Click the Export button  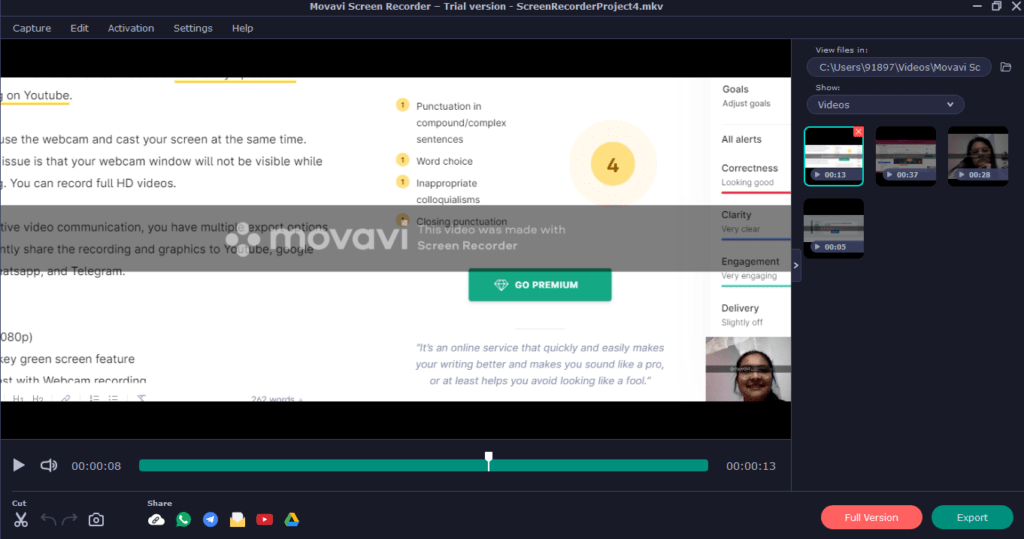tap(972, 517)
